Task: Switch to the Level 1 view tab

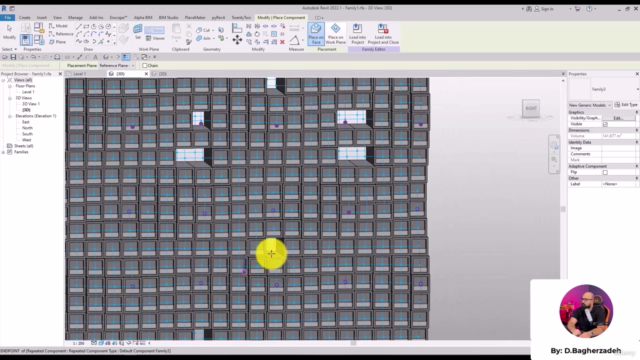Action: click(x=80, y=74)
